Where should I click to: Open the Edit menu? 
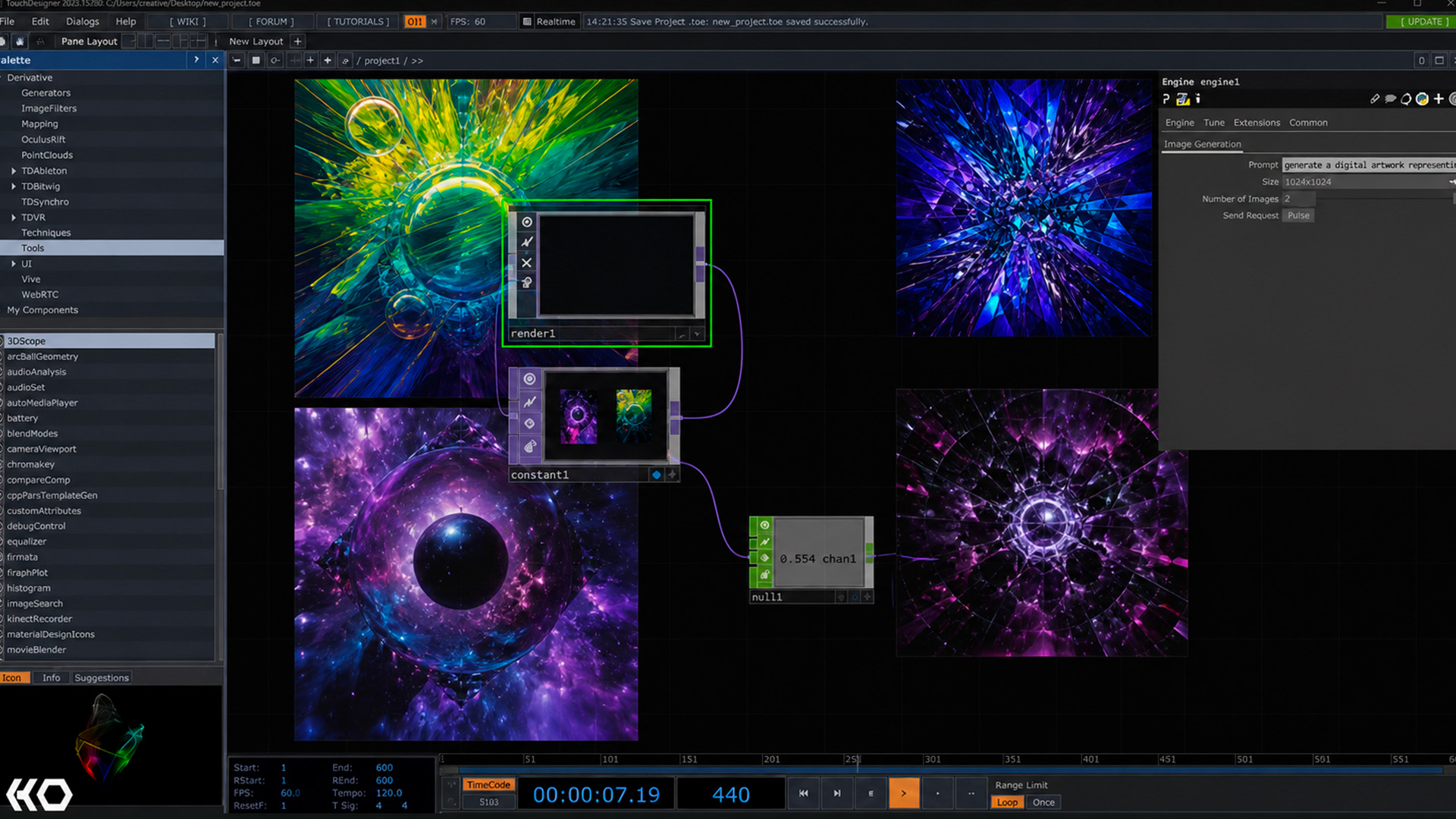tap(40, 21)
